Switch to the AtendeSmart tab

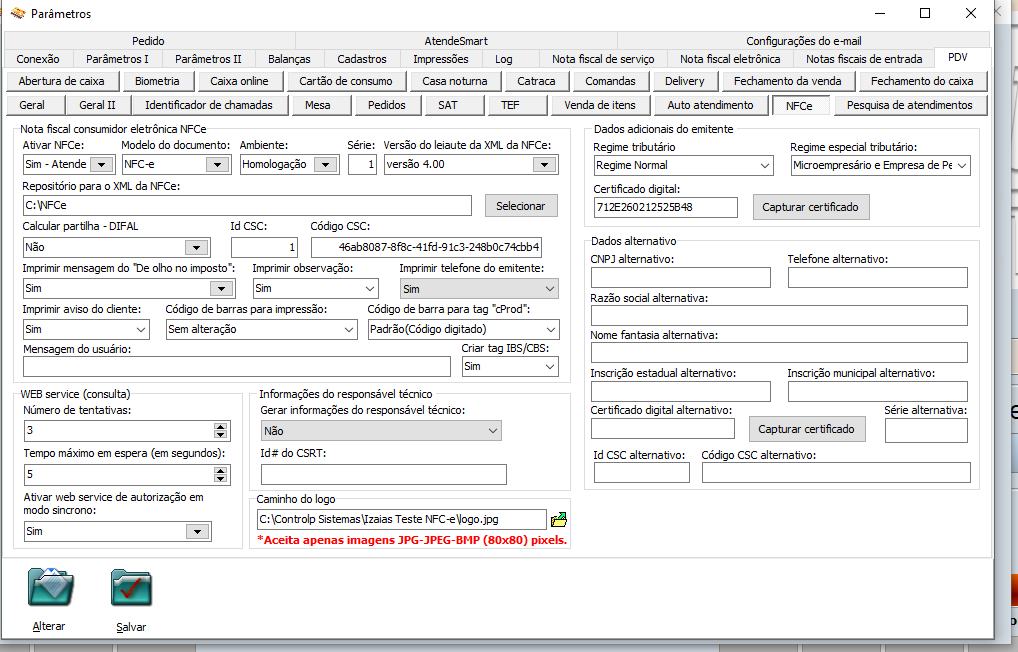click(x=456, y=41)
